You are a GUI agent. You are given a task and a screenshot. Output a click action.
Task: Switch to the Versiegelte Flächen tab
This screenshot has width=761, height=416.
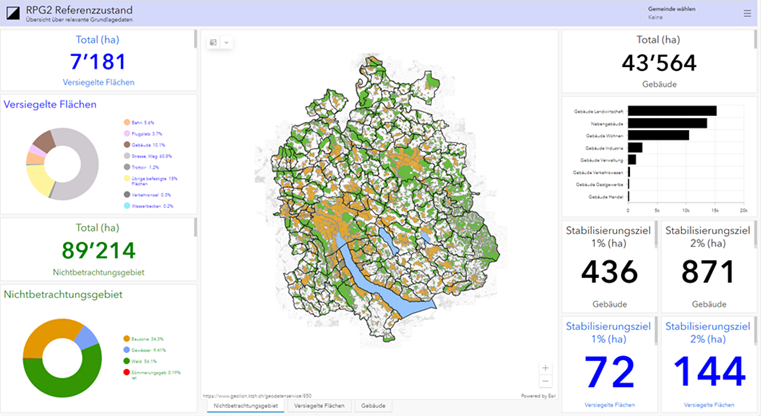click(319, 406)
